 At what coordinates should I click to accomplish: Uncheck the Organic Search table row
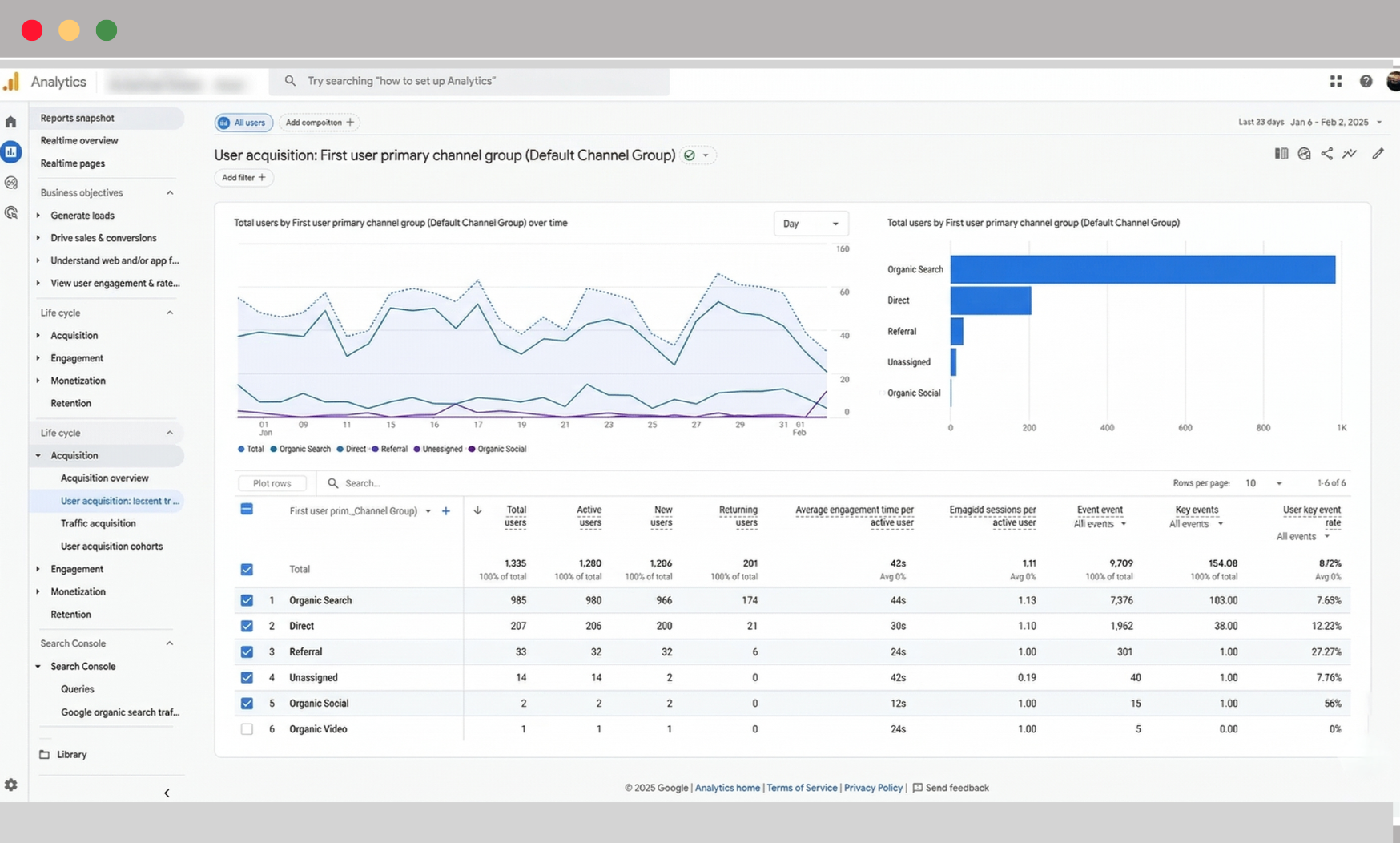point(247,599)
